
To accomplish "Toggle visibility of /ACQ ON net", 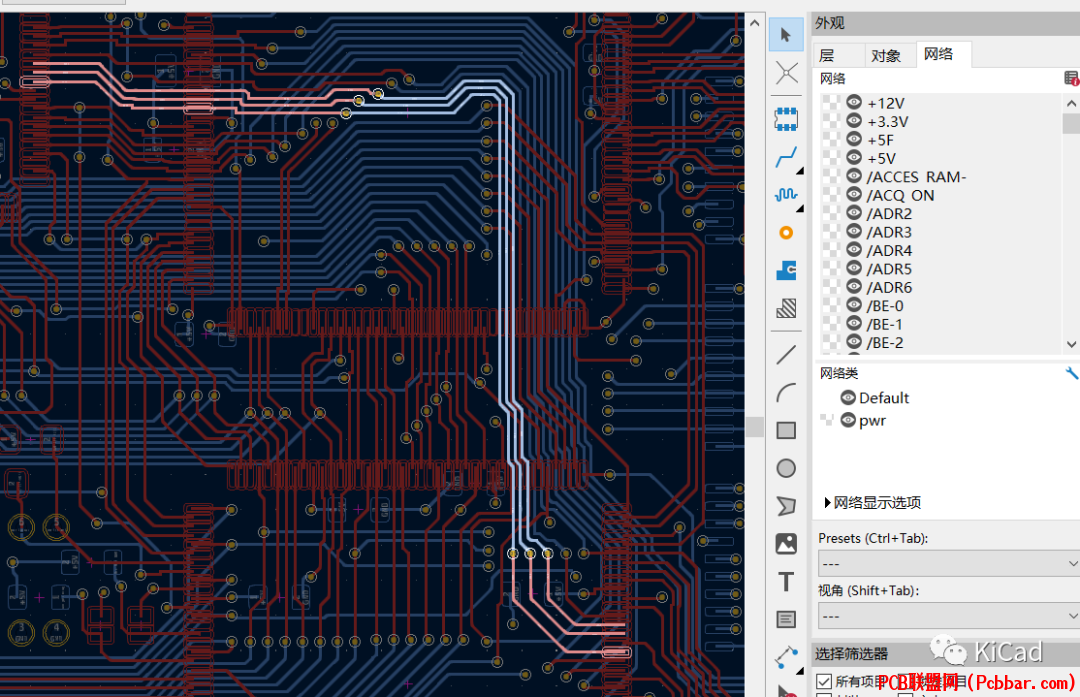I will (x=854, y=195).
